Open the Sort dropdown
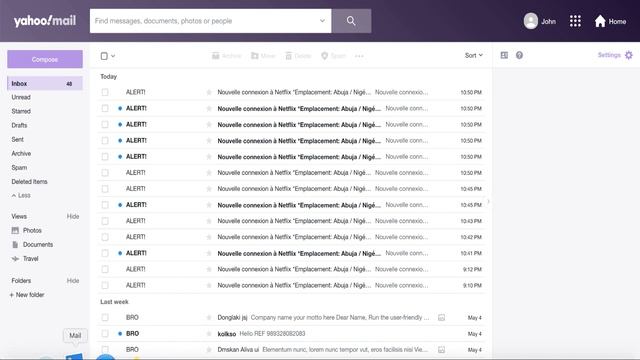640x360 pixels. [473, 56]
